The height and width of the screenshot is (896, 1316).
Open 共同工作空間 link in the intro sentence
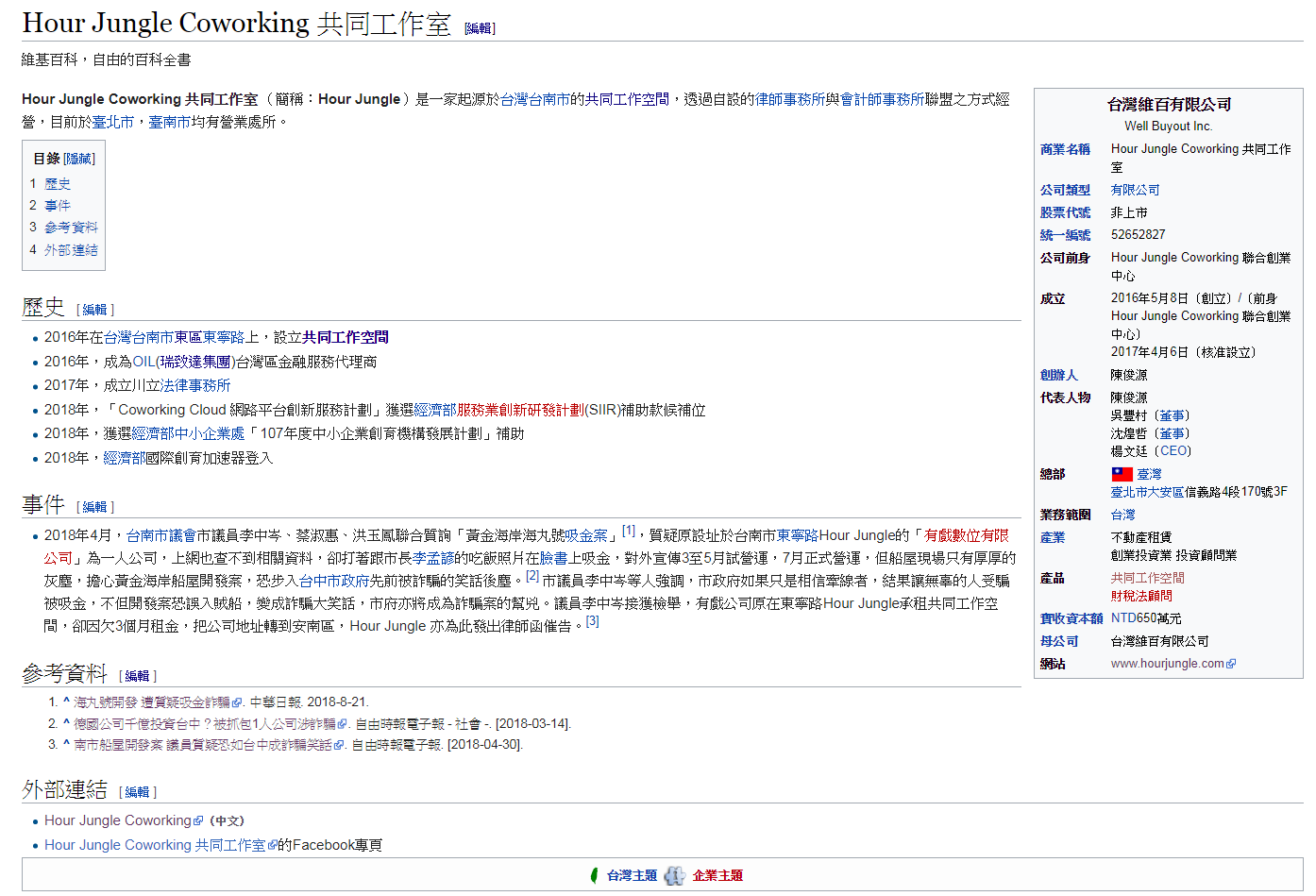626,99
